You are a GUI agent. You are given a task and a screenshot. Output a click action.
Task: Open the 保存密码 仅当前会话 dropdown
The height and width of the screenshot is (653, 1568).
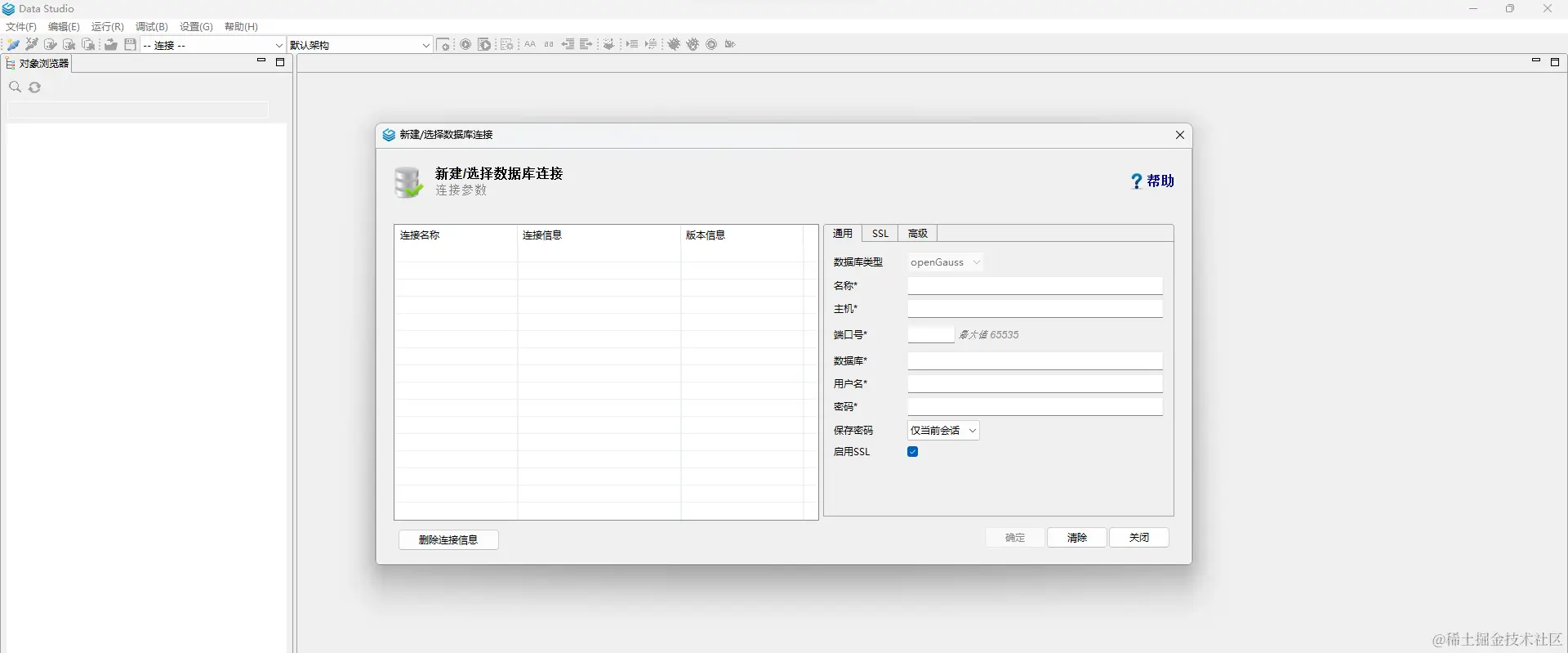coord(943,431)
